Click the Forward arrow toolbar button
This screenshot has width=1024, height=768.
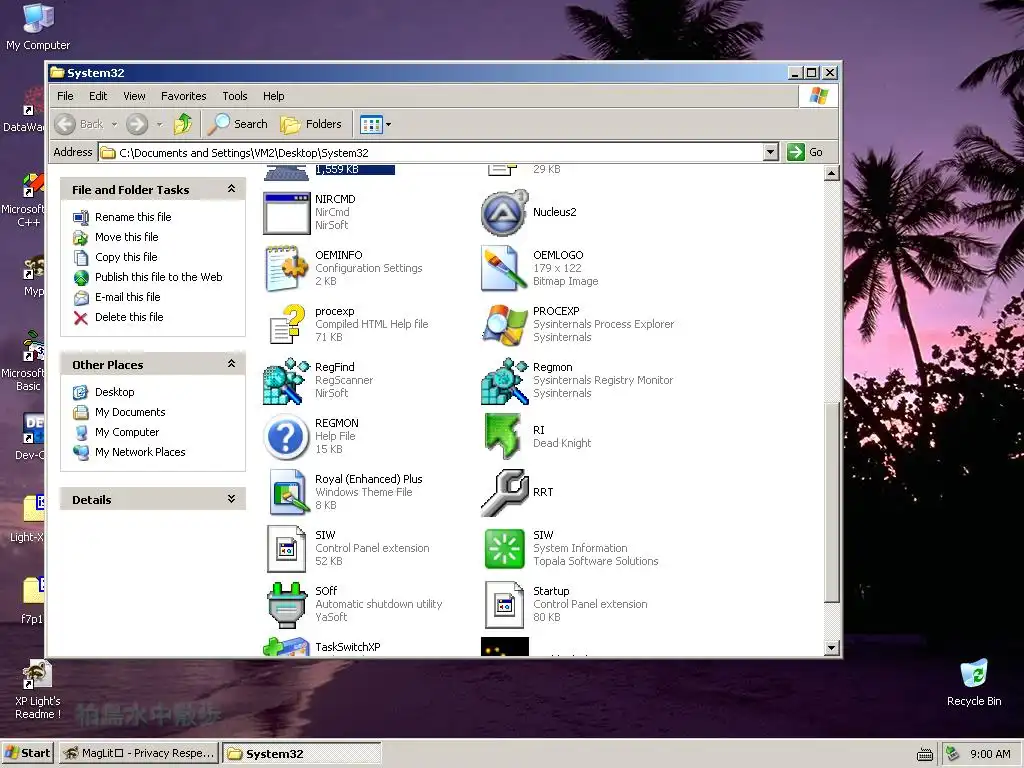click(137, 124)
